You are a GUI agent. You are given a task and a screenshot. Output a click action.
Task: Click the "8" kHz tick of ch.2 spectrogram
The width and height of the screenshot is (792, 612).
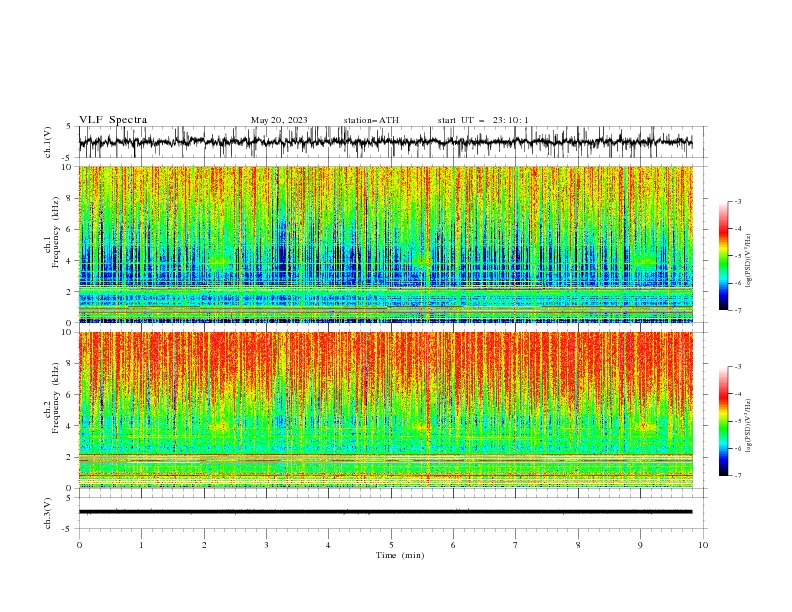click(71, 364)
